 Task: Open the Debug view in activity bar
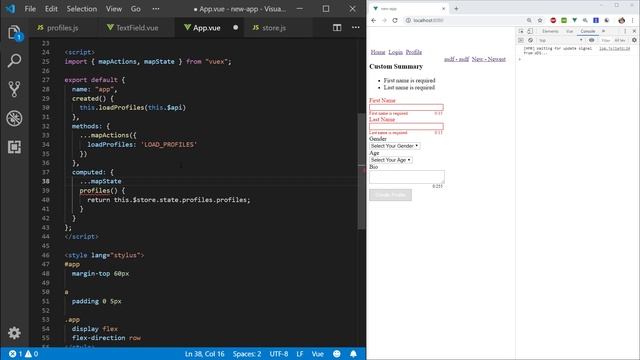pos(14,118)
